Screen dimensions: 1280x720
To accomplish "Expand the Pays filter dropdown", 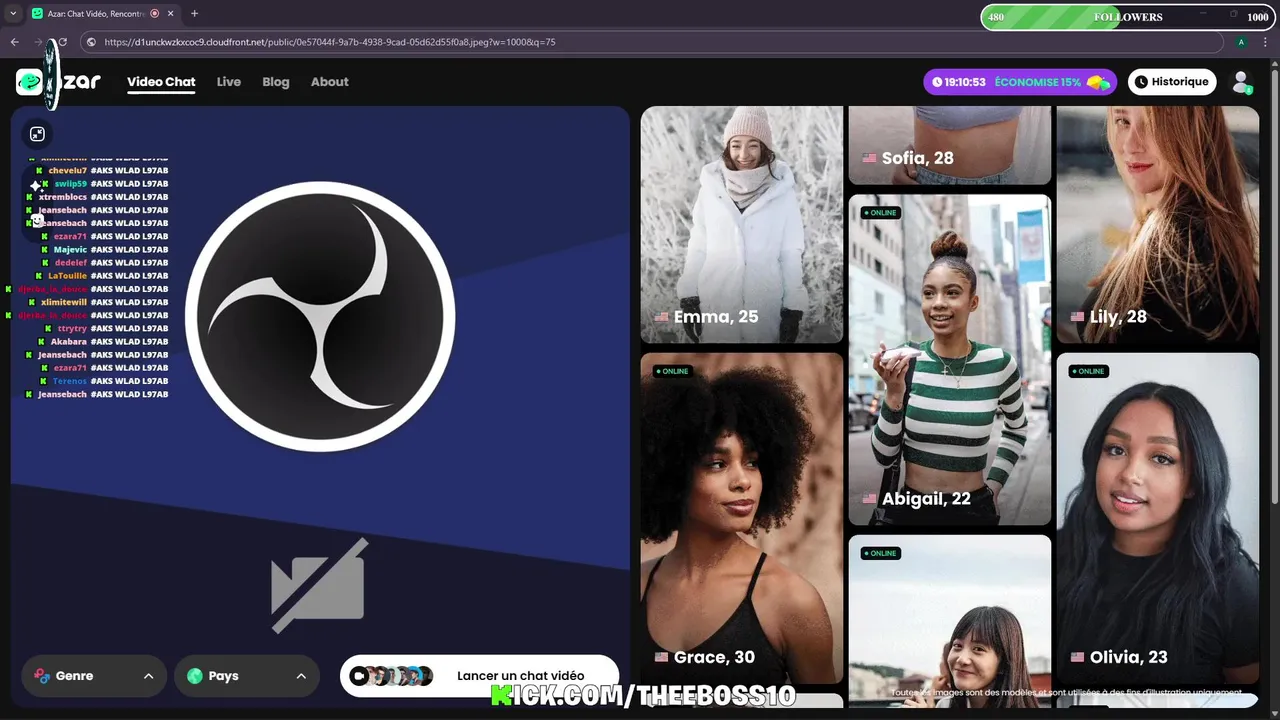I will point(247,676).
